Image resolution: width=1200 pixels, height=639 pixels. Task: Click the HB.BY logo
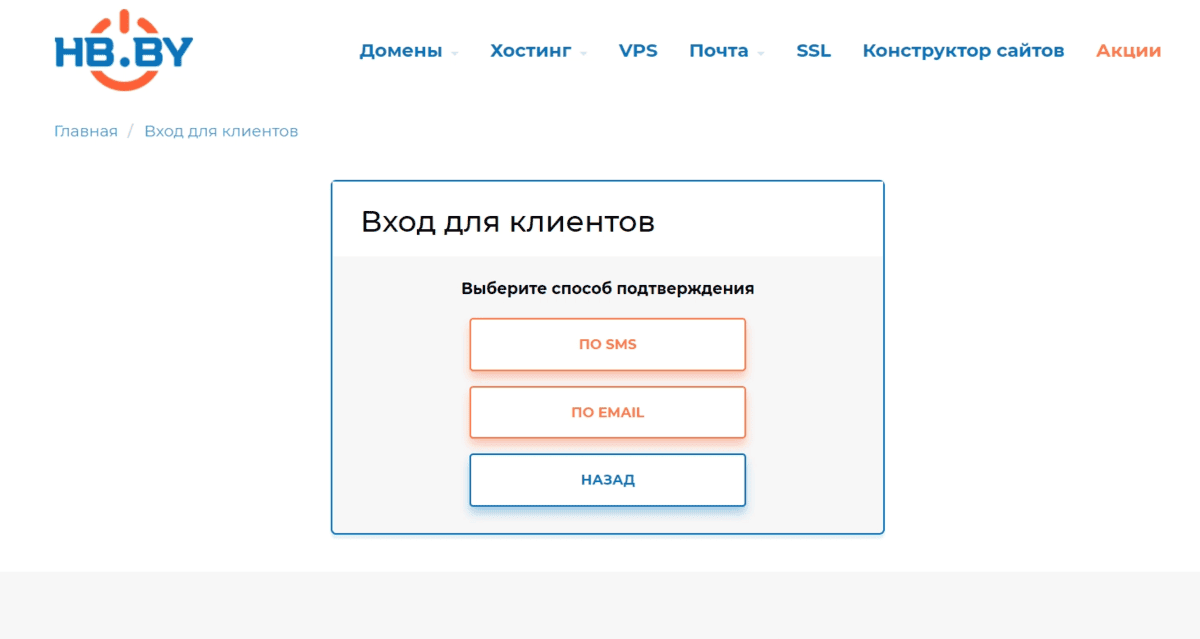[x=123, y=51]
